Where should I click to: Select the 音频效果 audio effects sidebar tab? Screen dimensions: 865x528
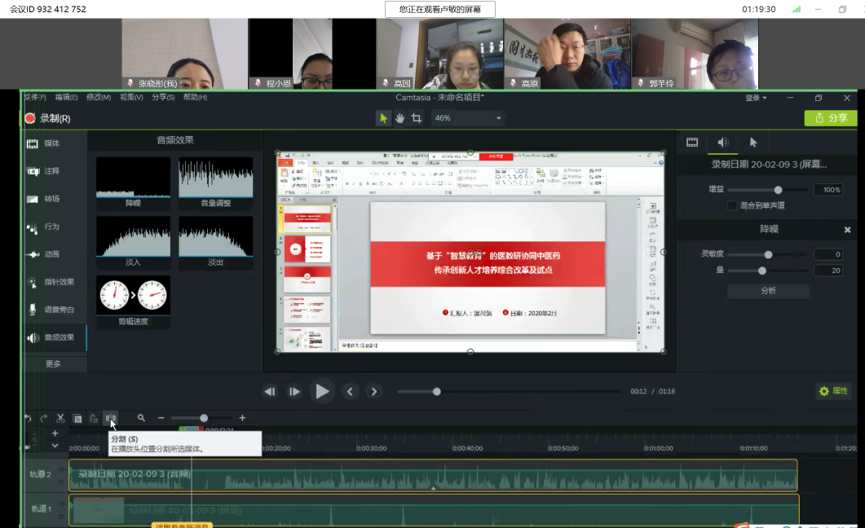pos(55,337)
